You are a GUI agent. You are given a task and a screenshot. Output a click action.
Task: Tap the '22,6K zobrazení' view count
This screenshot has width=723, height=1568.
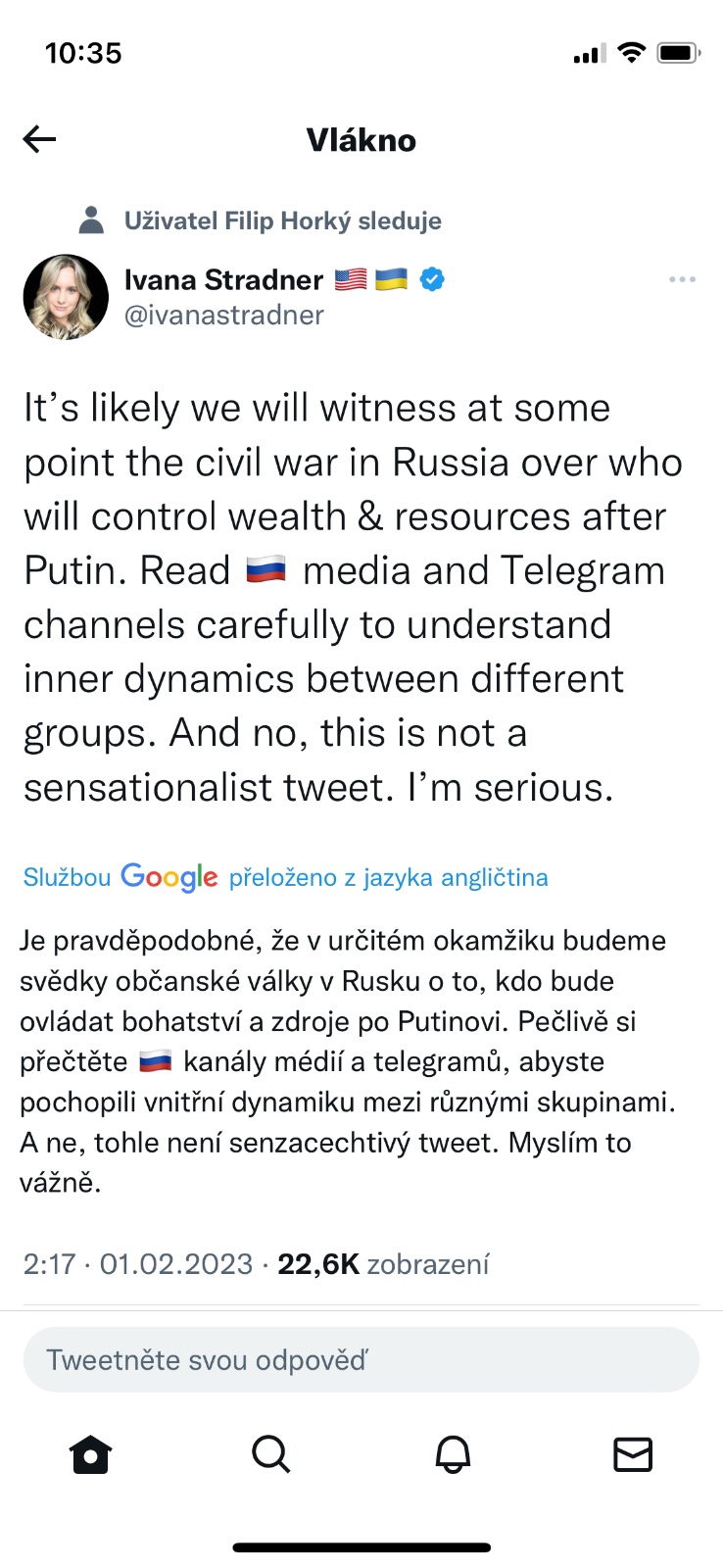click(383, 1264)
